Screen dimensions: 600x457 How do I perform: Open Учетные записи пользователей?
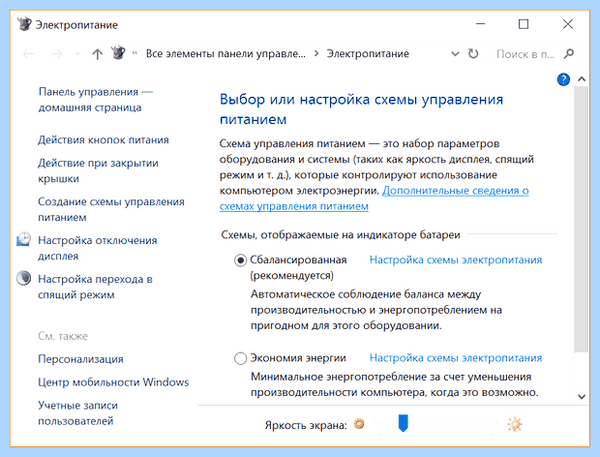click(78, 413)
